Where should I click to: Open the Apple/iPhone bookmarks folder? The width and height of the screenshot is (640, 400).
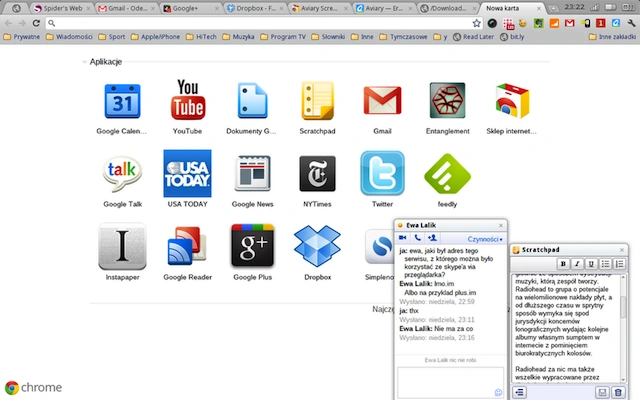pos(155,37)
